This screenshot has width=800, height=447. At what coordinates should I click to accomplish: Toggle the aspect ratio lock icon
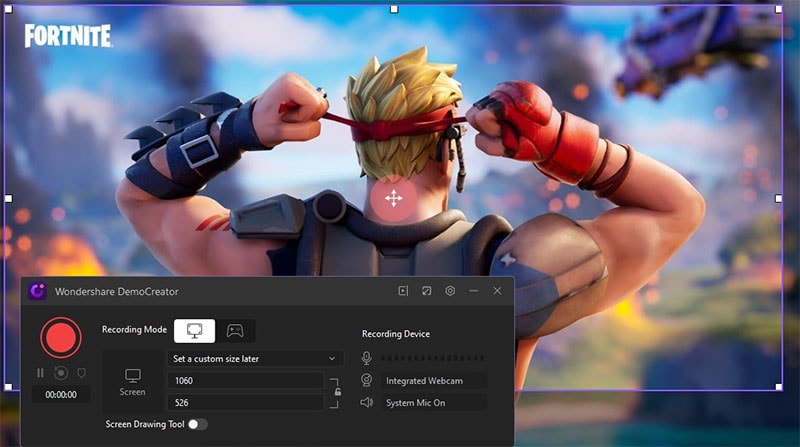coord(337,392)
